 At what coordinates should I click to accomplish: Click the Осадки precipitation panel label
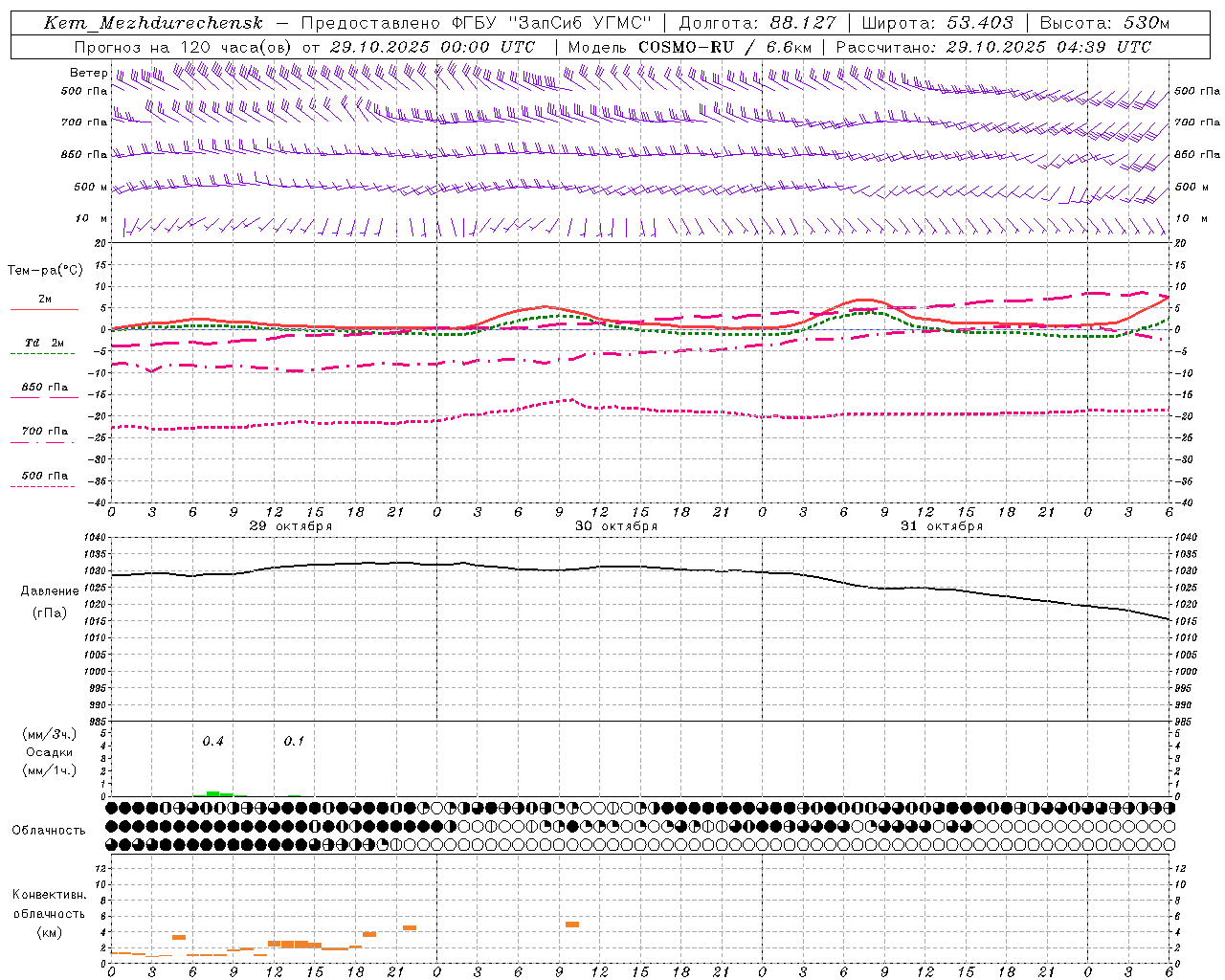50,752
